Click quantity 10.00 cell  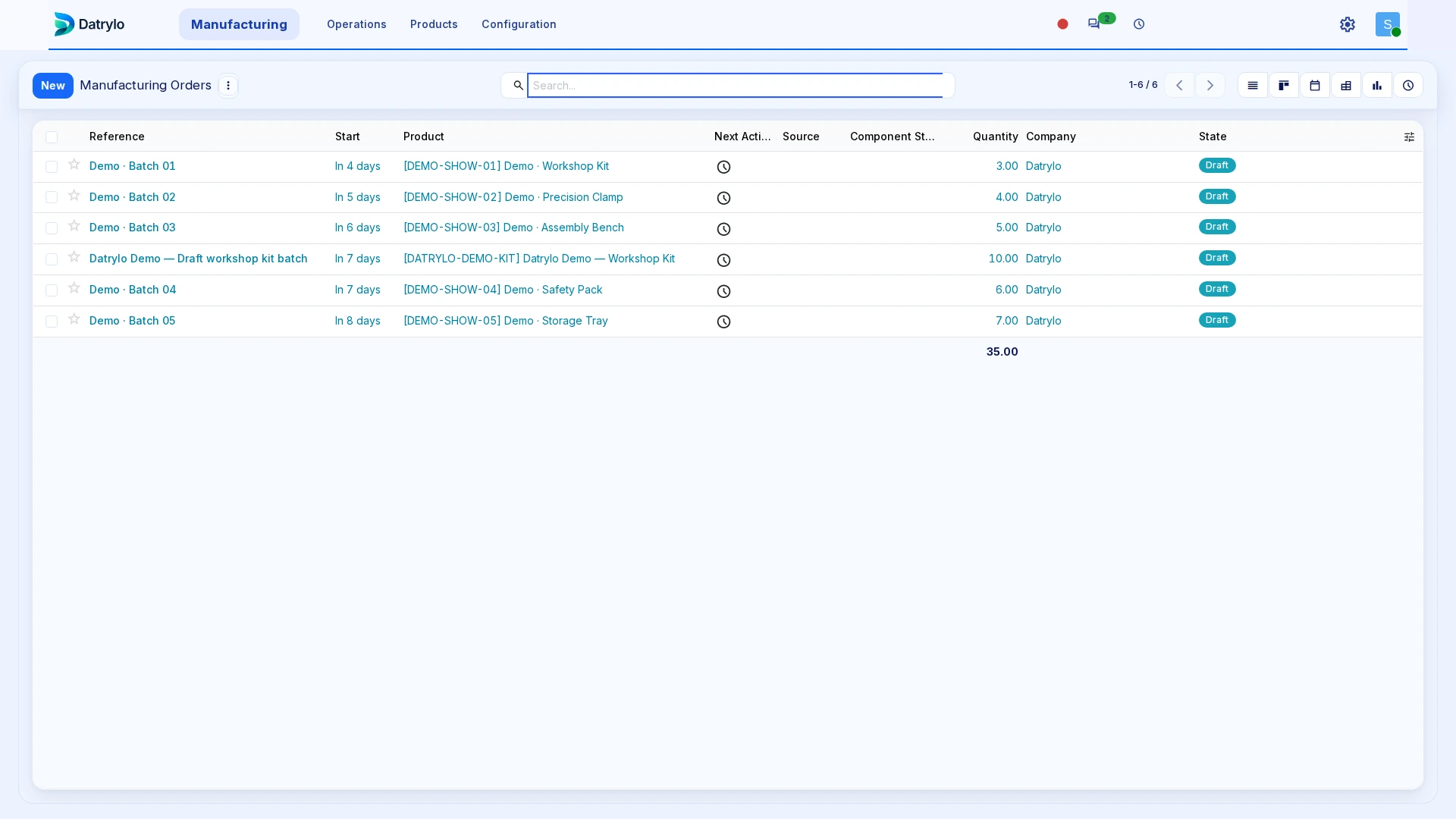click(1003, 259)
